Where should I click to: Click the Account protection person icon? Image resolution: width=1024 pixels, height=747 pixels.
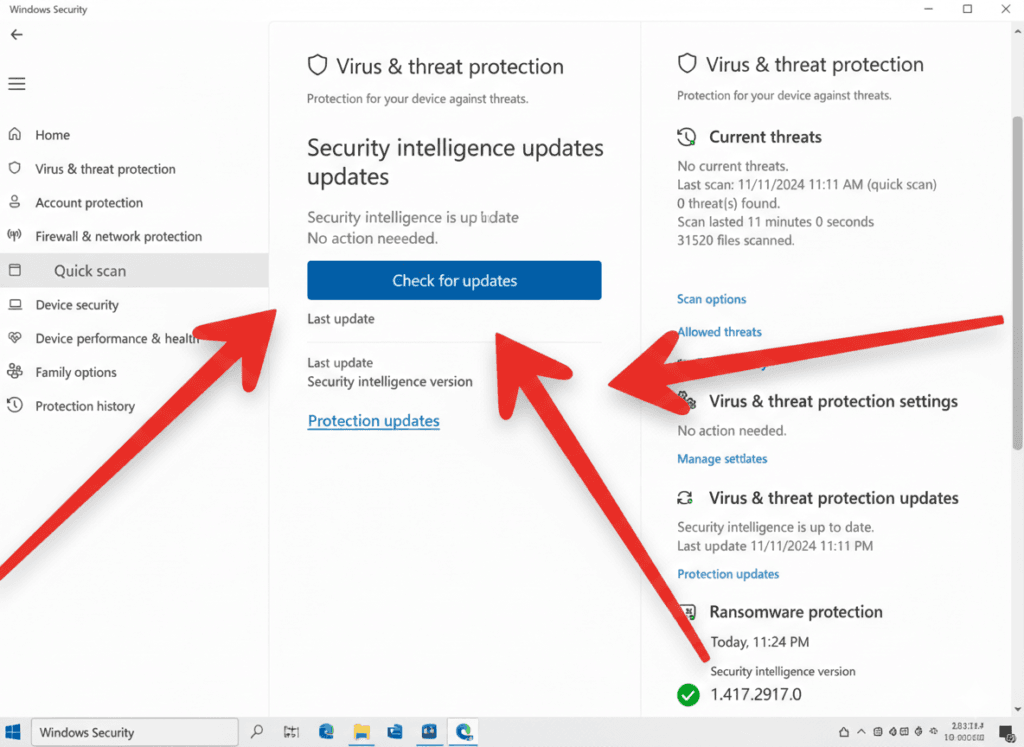[x=15, y=202]
